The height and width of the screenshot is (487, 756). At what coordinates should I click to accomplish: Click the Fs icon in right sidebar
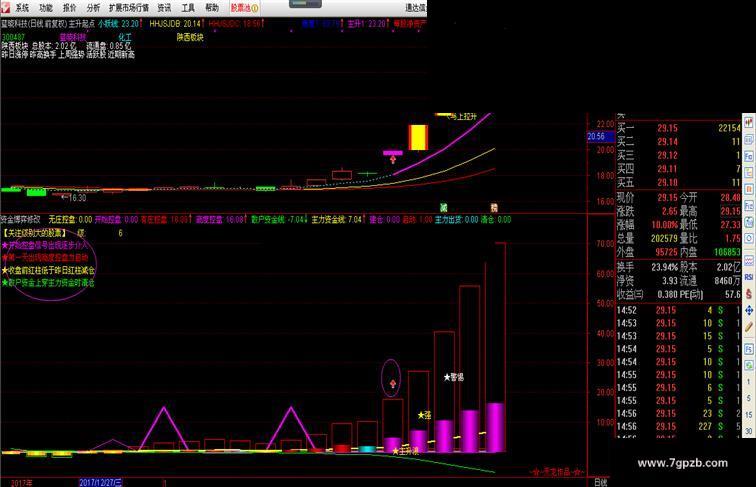pyautogui.click(x=749, y=349)
